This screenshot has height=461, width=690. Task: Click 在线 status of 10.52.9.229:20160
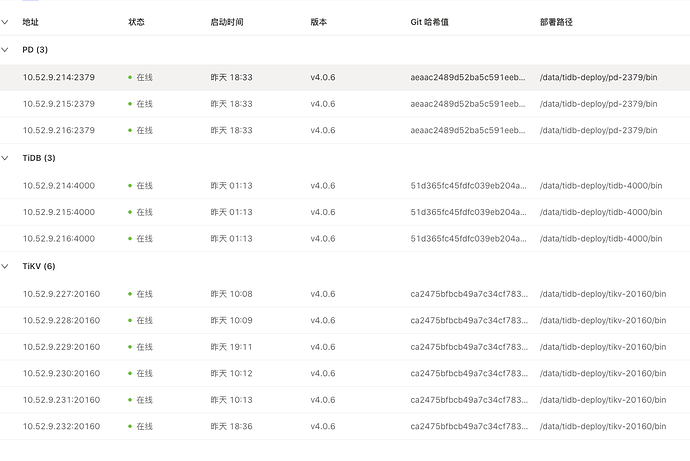coord(140,347)
